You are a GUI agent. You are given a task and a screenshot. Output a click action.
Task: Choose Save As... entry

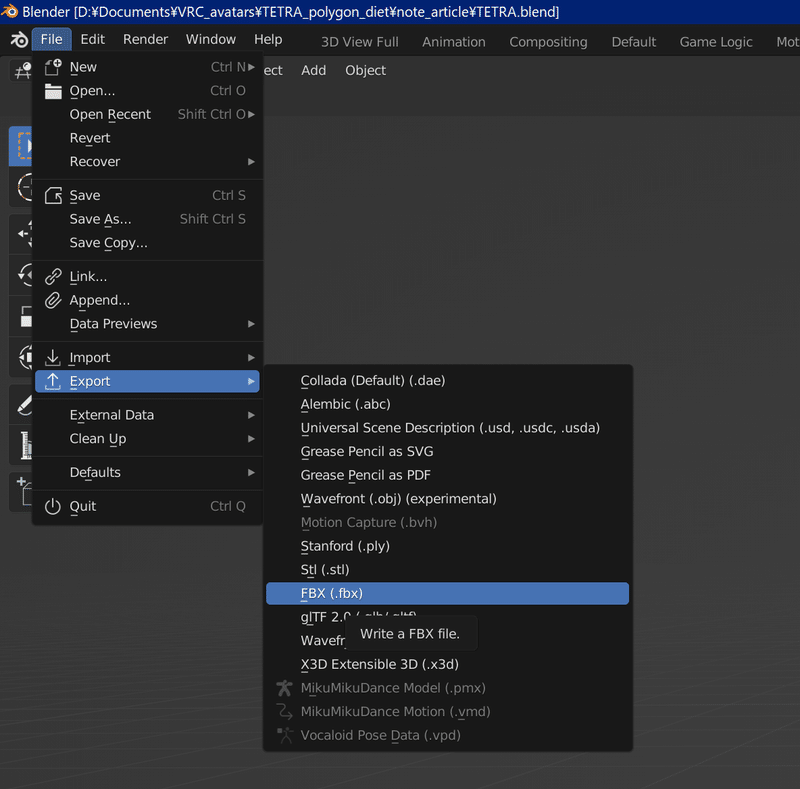pyautogui.click(x=148, y=219)
